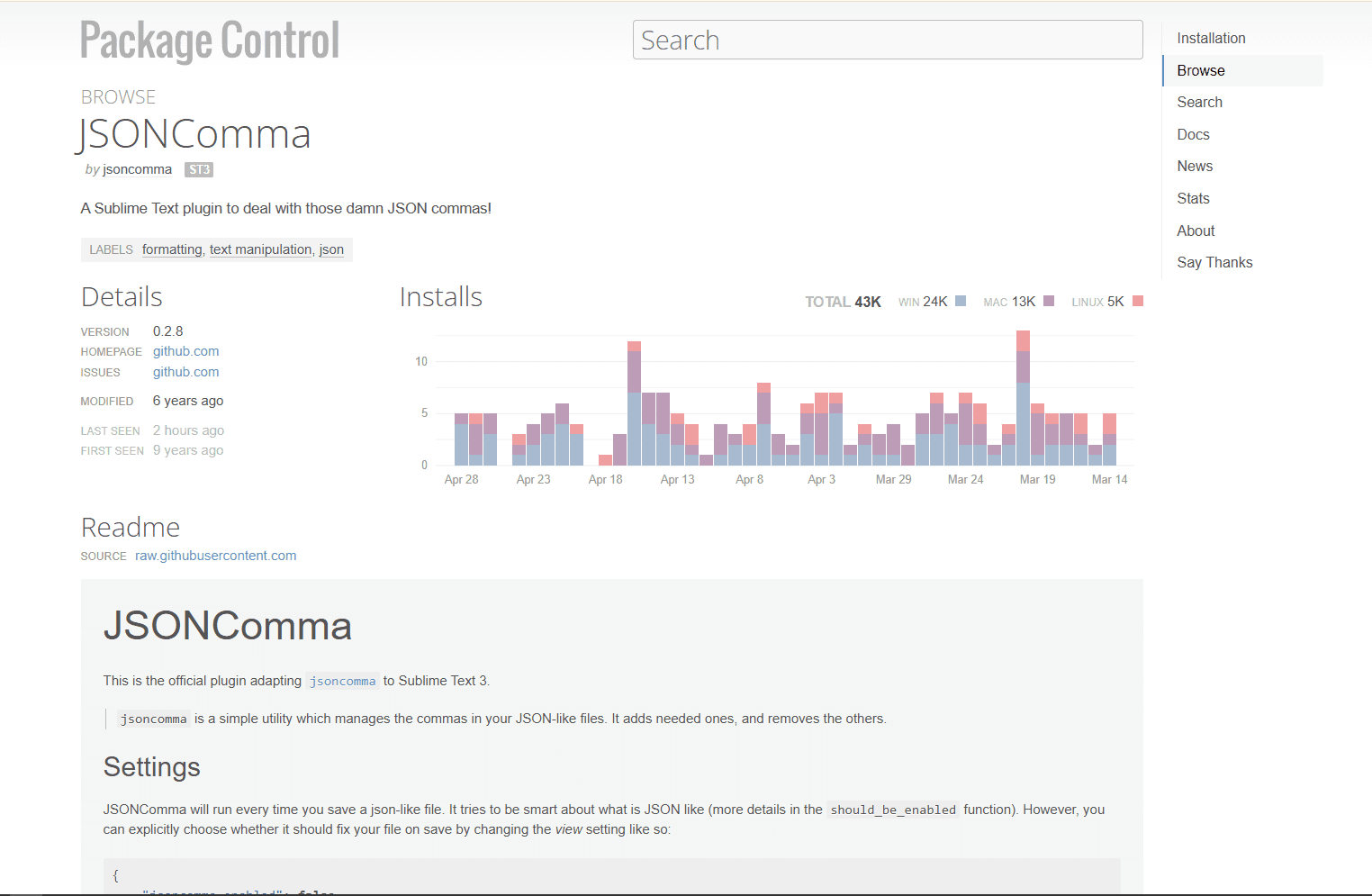Click the ST3 compatibility badge
This screenshot has height=896, width=1372.
tap(198, 169)
